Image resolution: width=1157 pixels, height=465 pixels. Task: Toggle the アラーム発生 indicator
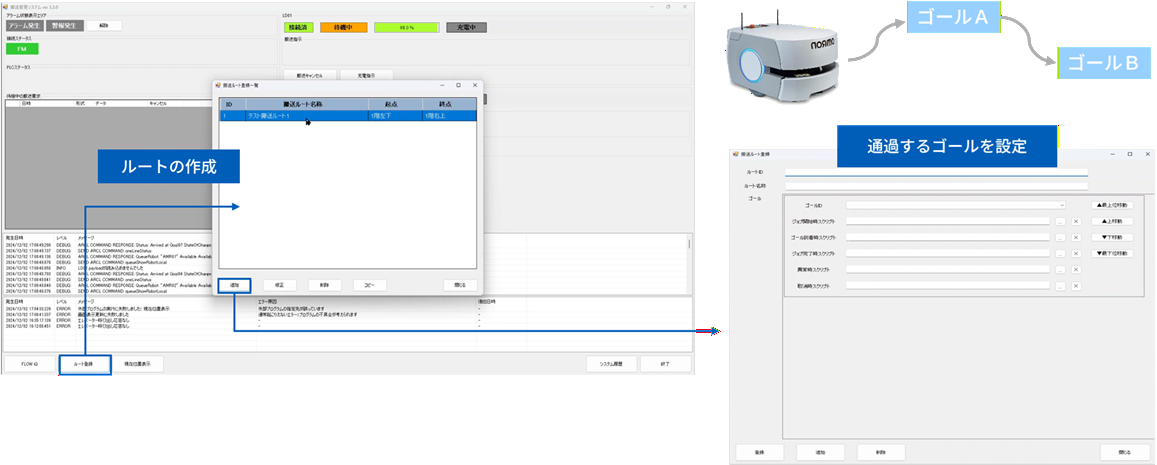[x=24, y=26]
